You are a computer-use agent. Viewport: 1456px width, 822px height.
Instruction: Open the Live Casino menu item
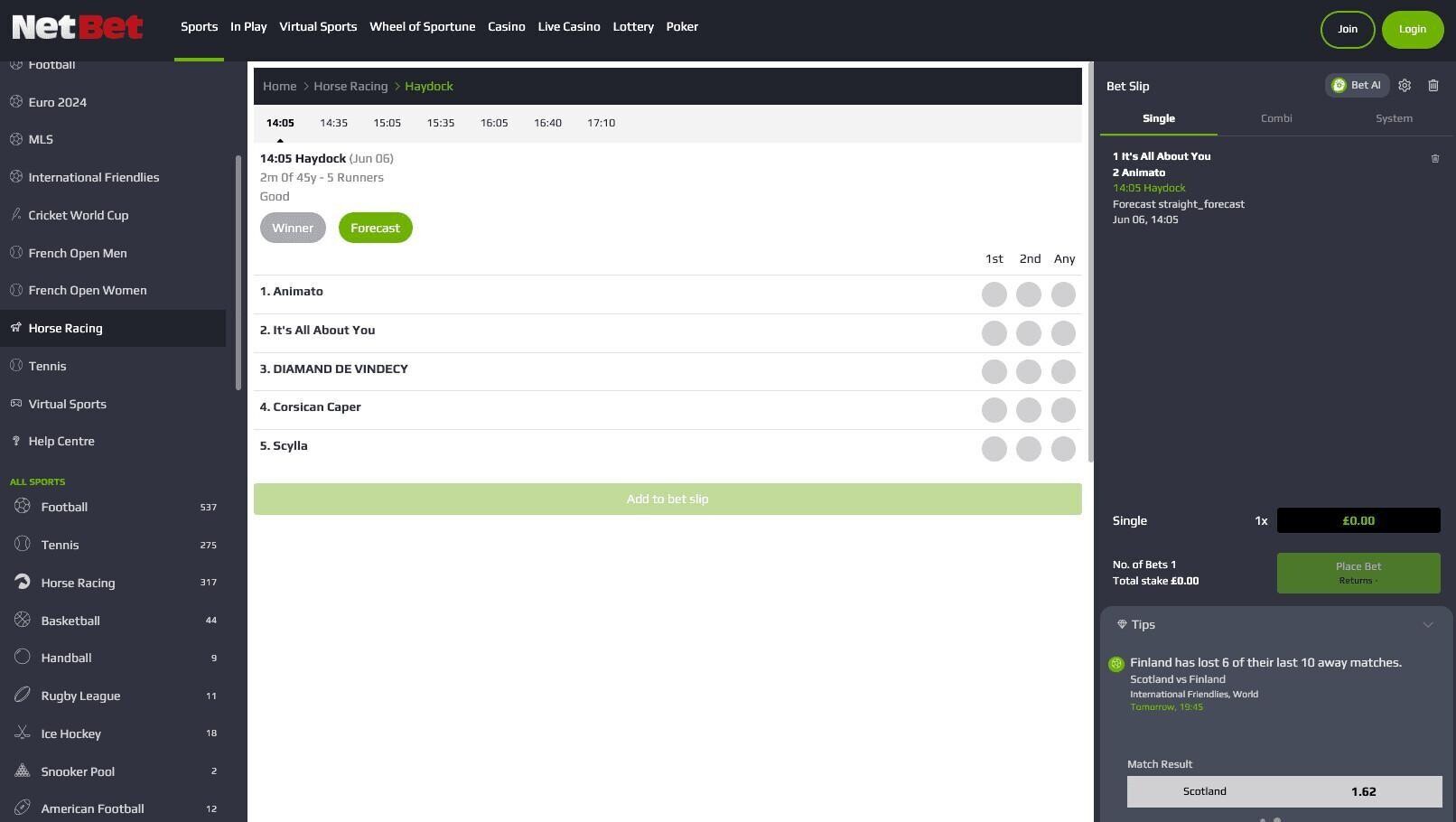point(569,27)
